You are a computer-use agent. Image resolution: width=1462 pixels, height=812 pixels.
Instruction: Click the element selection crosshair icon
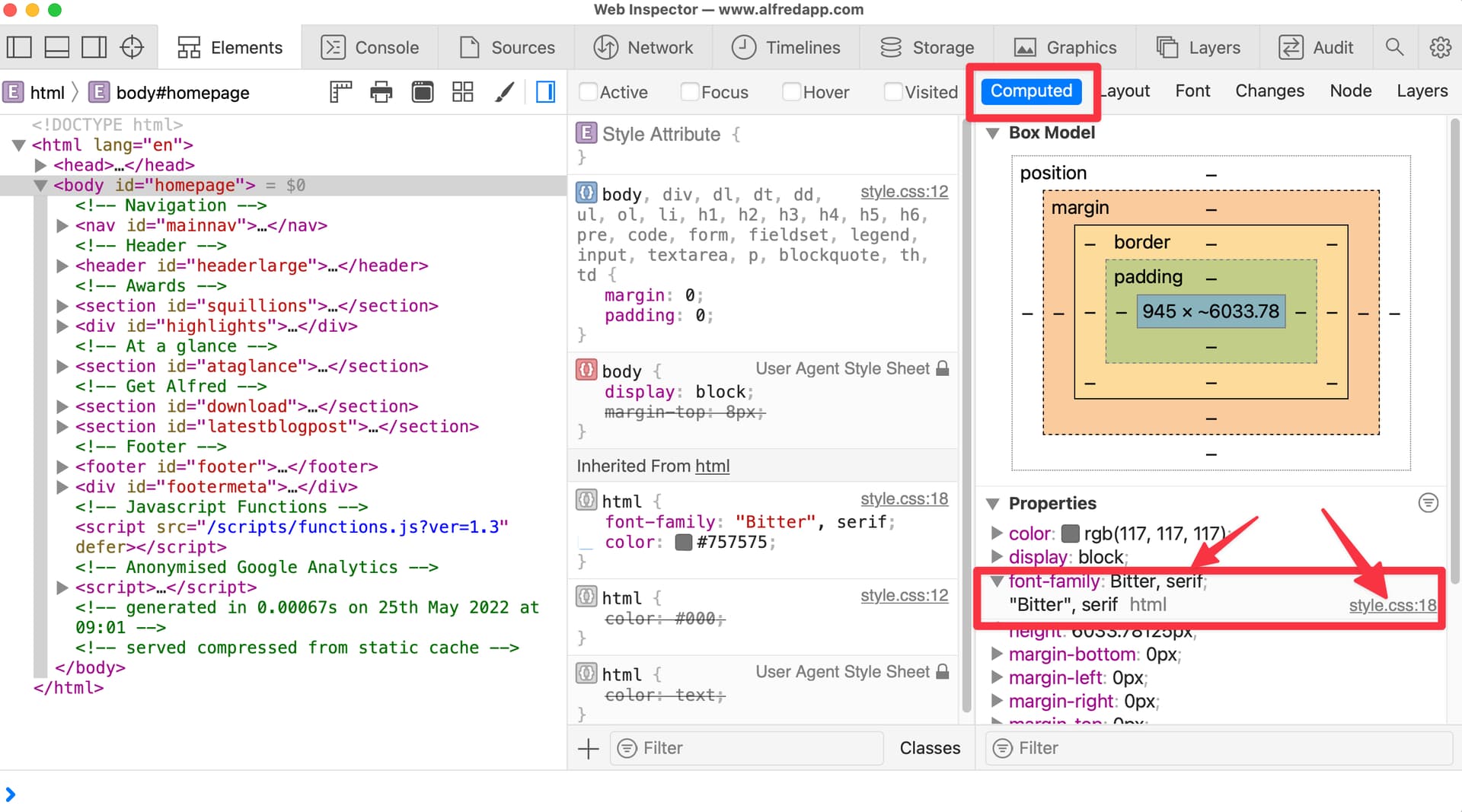(132, 47)
